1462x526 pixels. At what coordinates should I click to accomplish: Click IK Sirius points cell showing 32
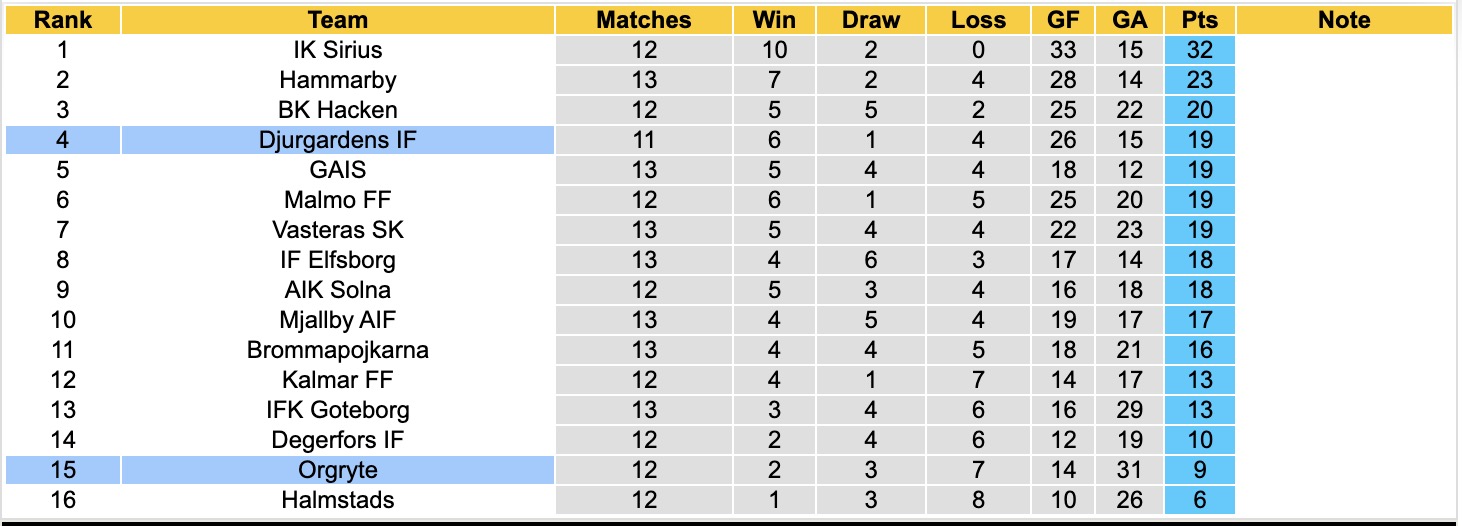[1199, 50]
